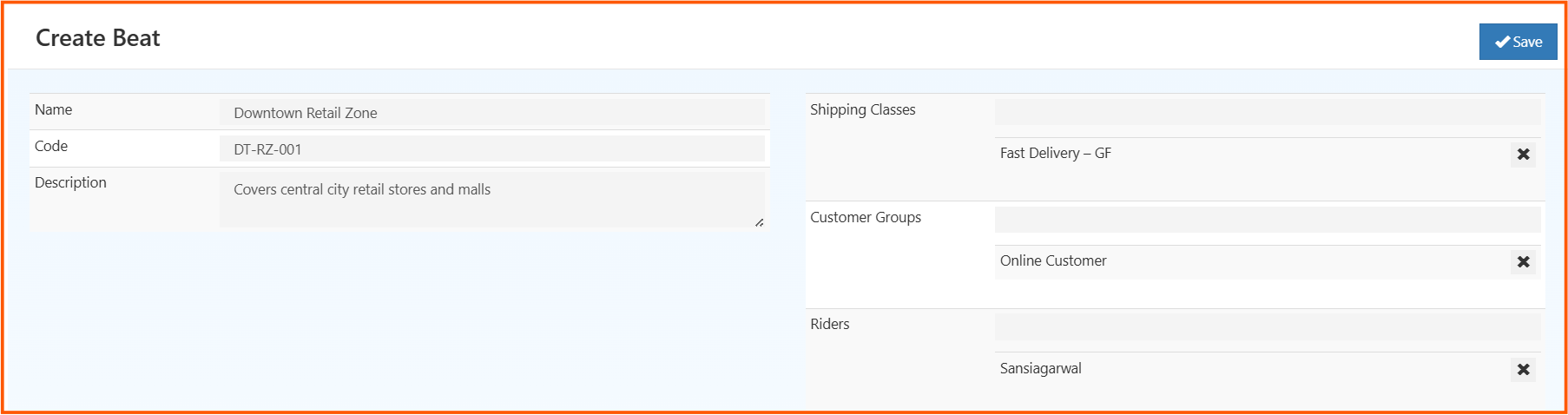Viewport: 1568px width, 415px height.
Task: Click the Create Beat page heading
Action: 97,38
